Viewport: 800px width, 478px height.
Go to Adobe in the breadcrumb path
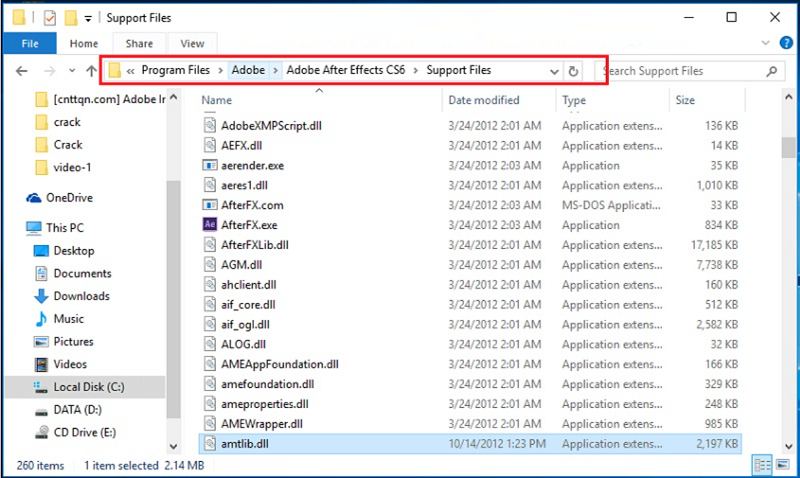(248, 71)
